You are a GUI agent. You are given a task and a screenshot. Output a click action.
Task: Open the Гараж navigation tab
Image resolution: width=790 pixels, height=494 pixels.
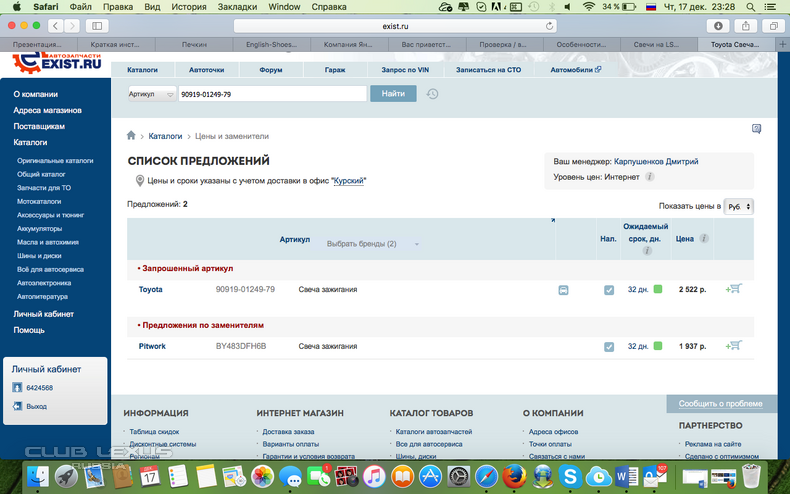335,70
